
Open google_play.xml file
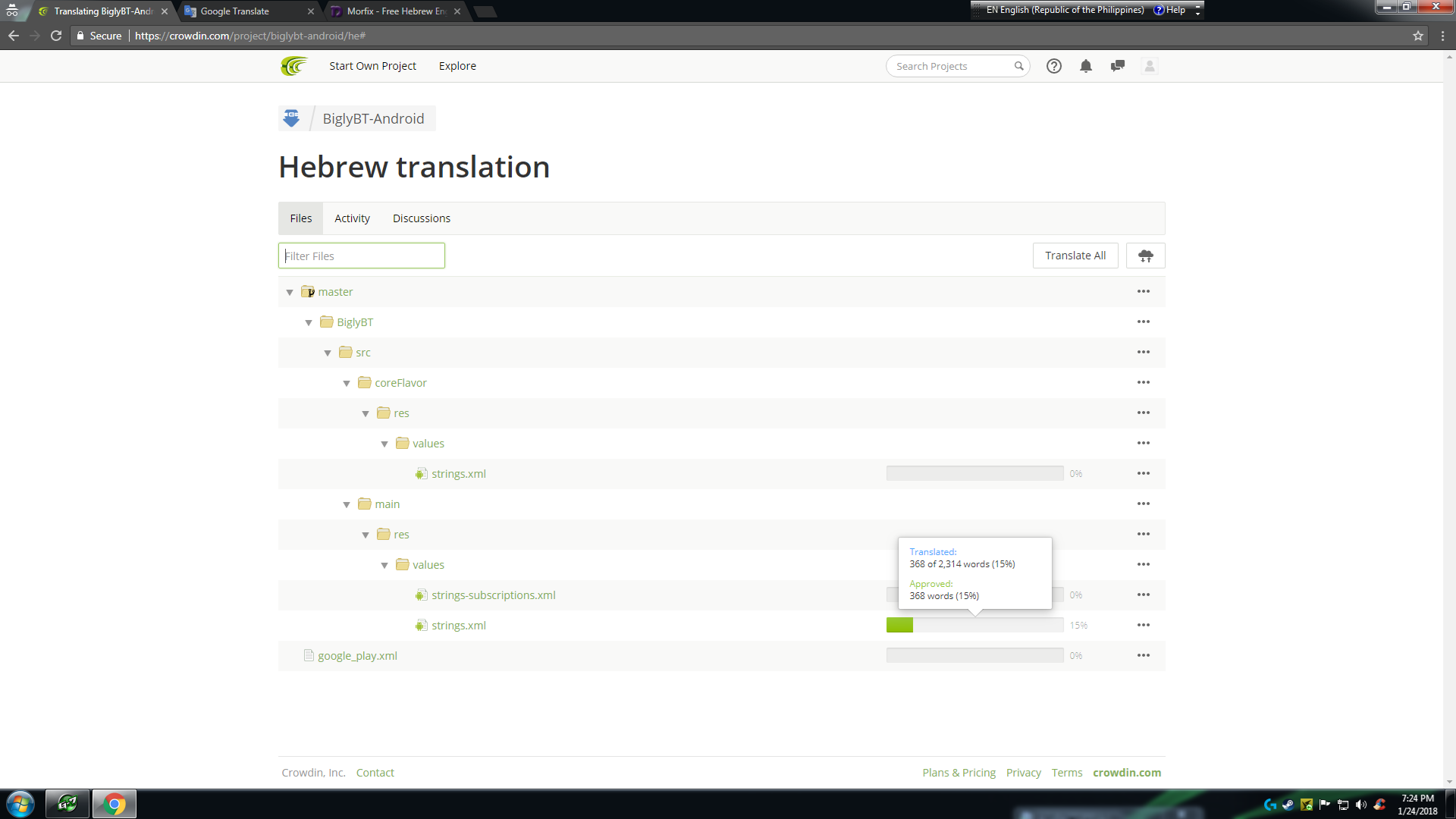(357, 656)
